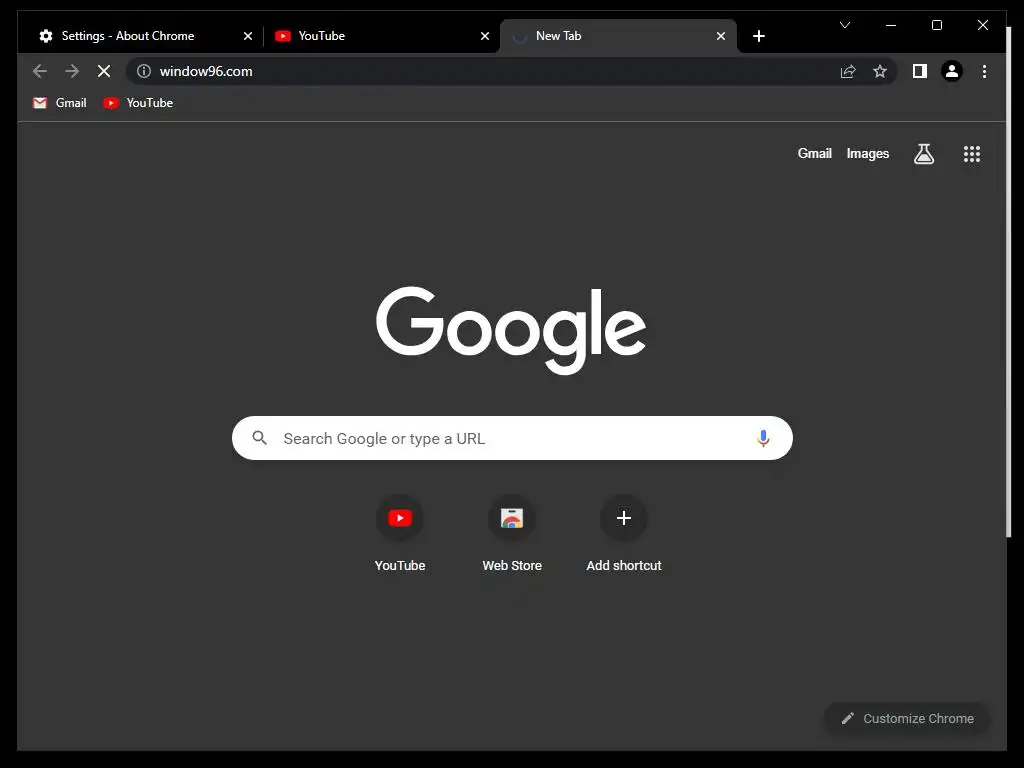Start voice search with microphone
This screenshot has width=1024, height=768.
pos(763,438)
